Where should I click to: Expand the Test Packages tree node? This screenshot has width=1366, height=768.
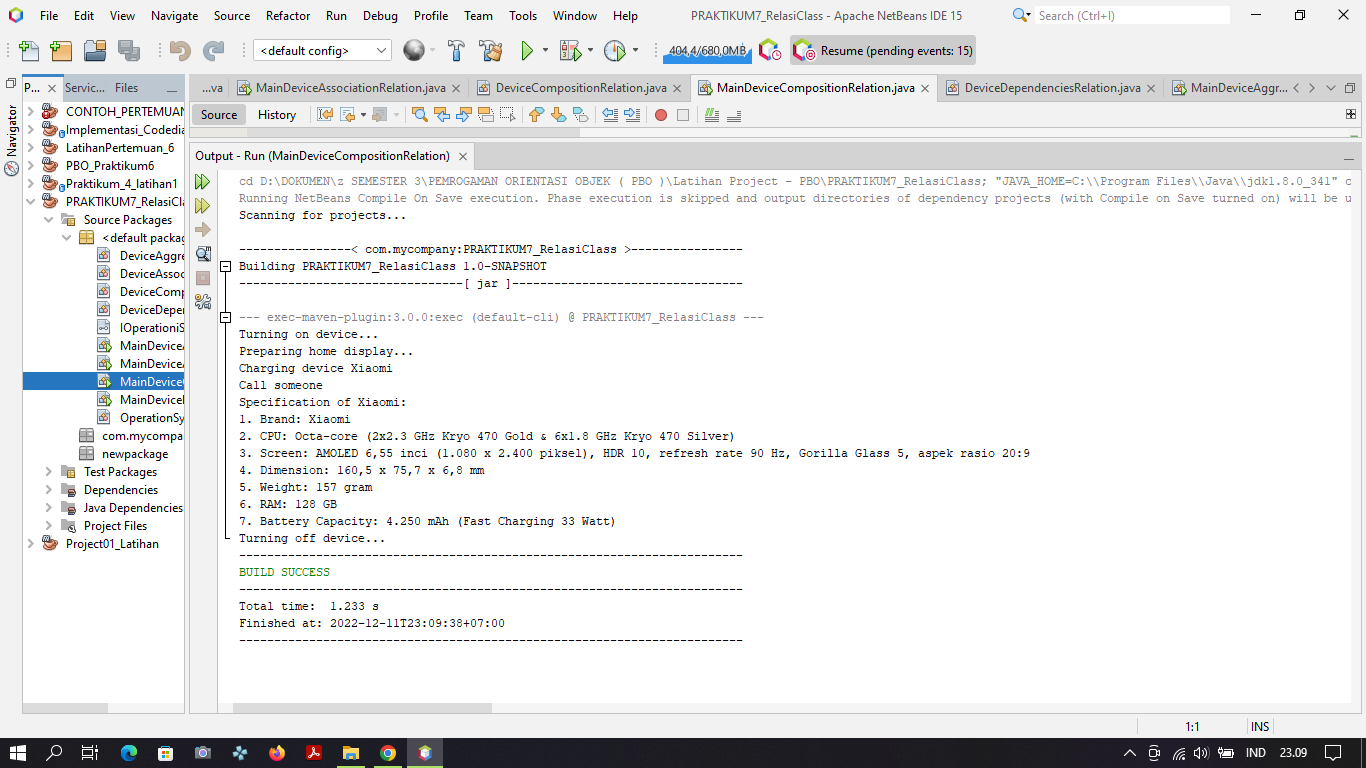point(48,472)
